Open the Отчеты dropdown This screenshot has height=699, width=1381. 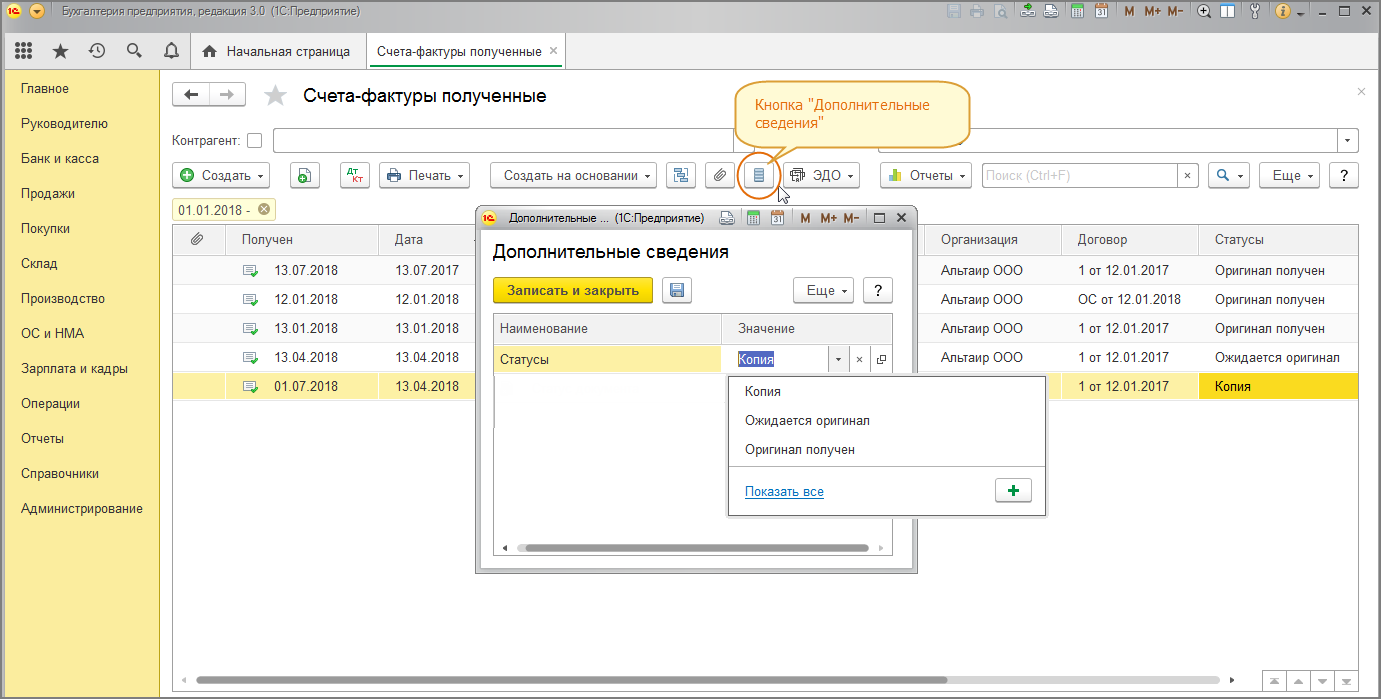pyautogui.click(x=926, y=175)
